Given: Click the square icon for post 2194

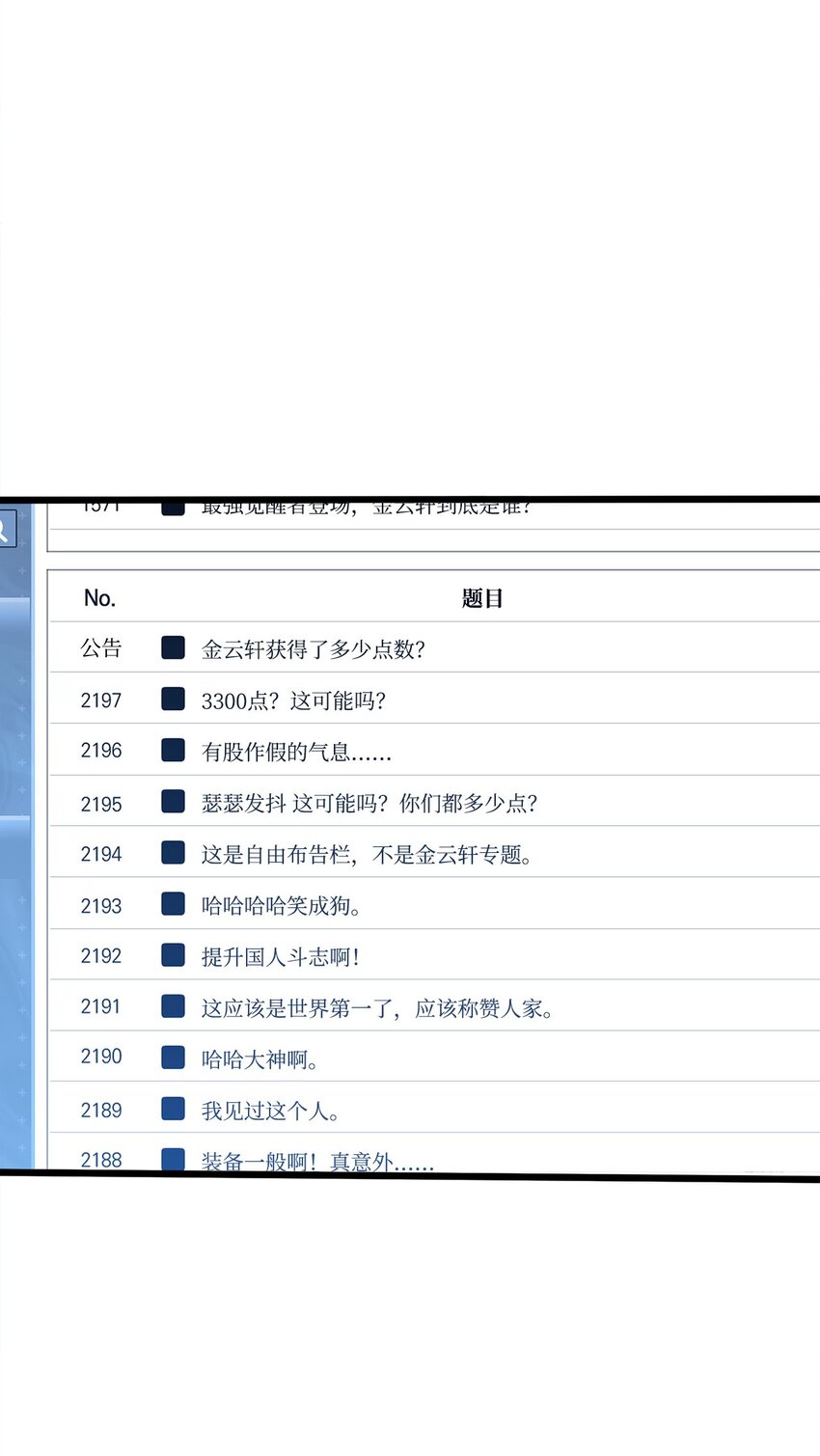Looking at the screenshot, I should tap(173, 853).
